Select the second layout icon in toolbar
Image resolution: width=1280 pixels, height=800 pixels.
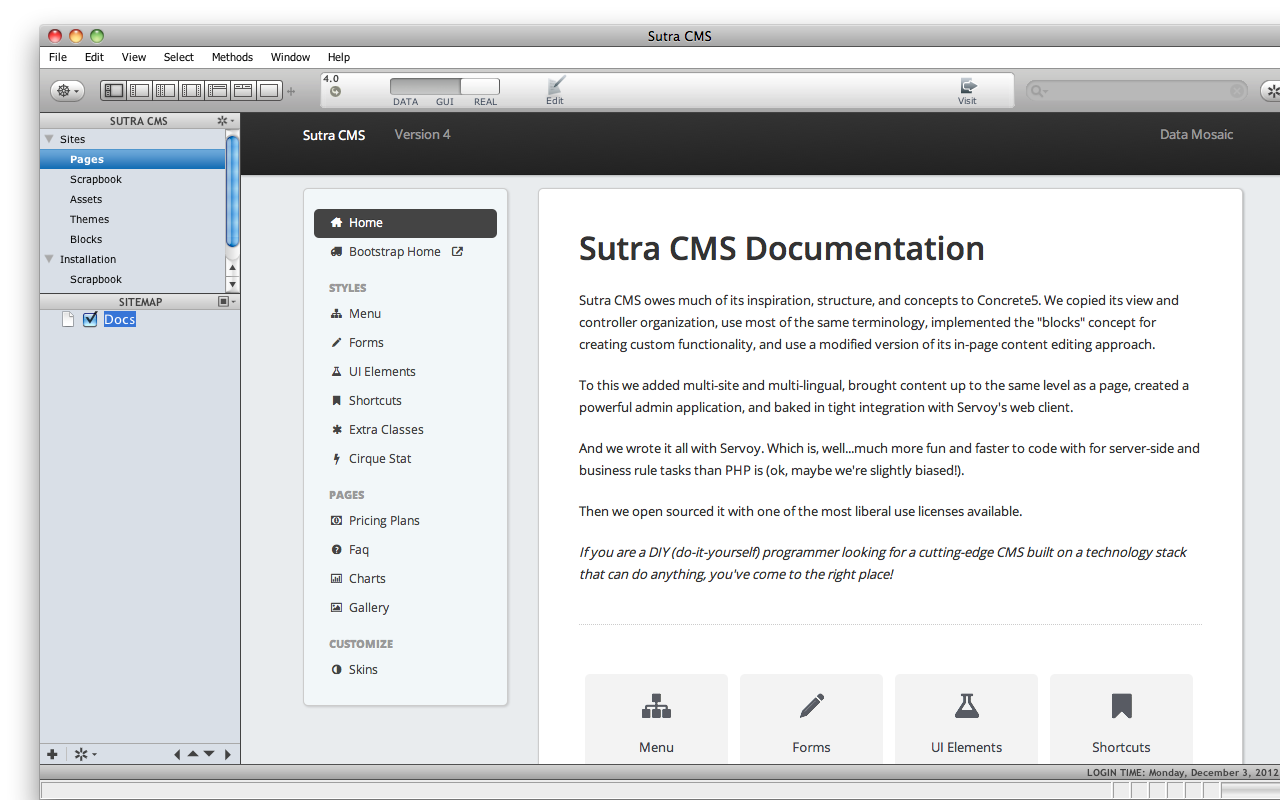(x=140, y=91)
